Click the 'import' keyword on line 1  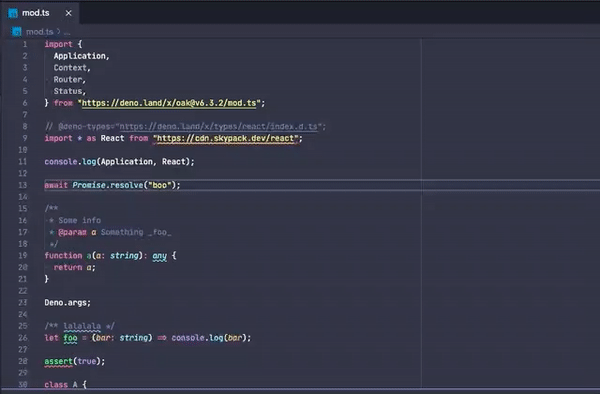(x=58, y=44)
